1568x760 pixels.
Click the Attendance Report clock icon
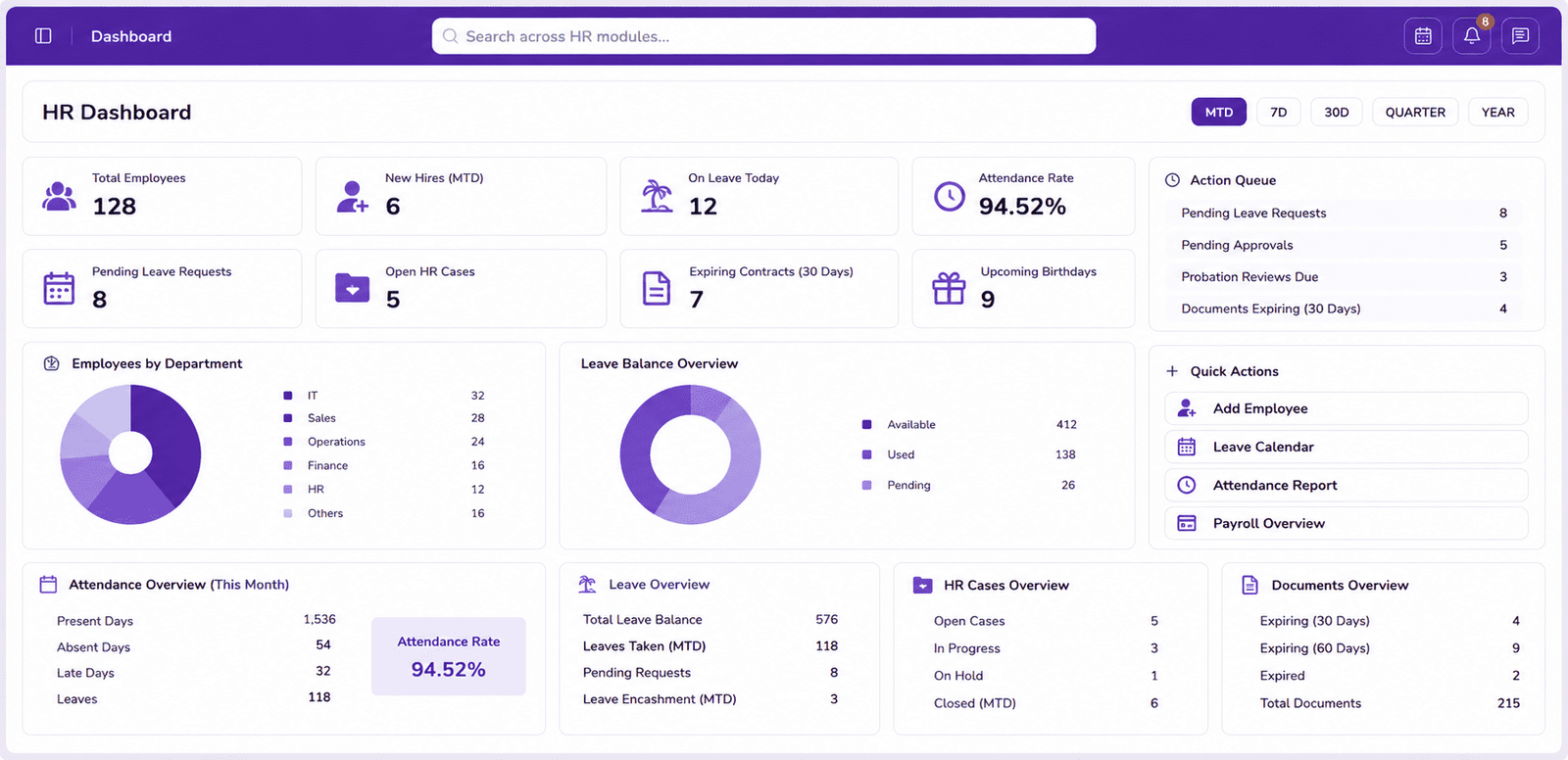click(x=1187, y=485)
